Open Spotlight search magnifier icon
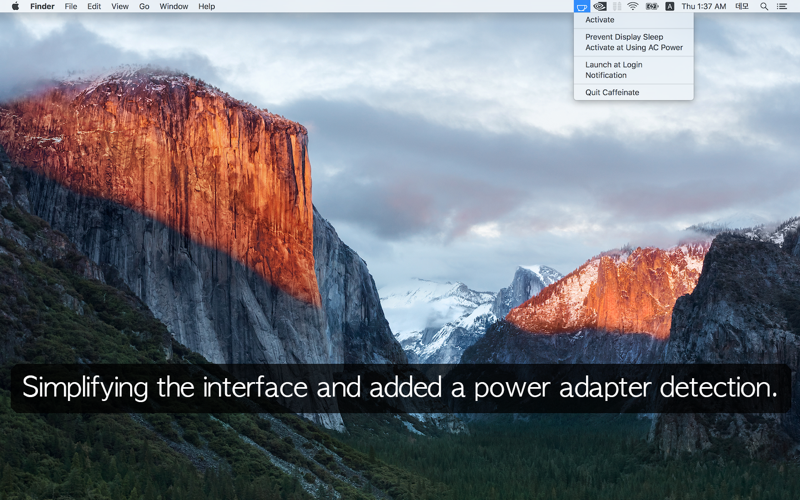 point(764,6)
